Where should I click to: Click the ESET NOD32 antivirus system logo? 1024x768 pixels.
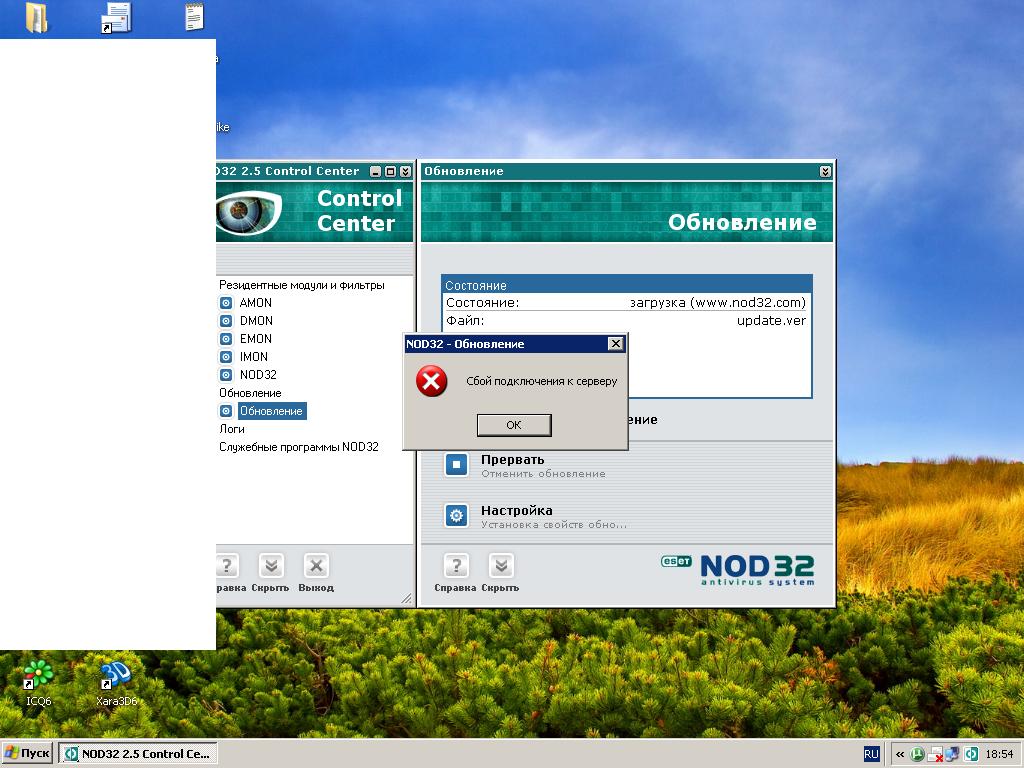pos(738,569)
